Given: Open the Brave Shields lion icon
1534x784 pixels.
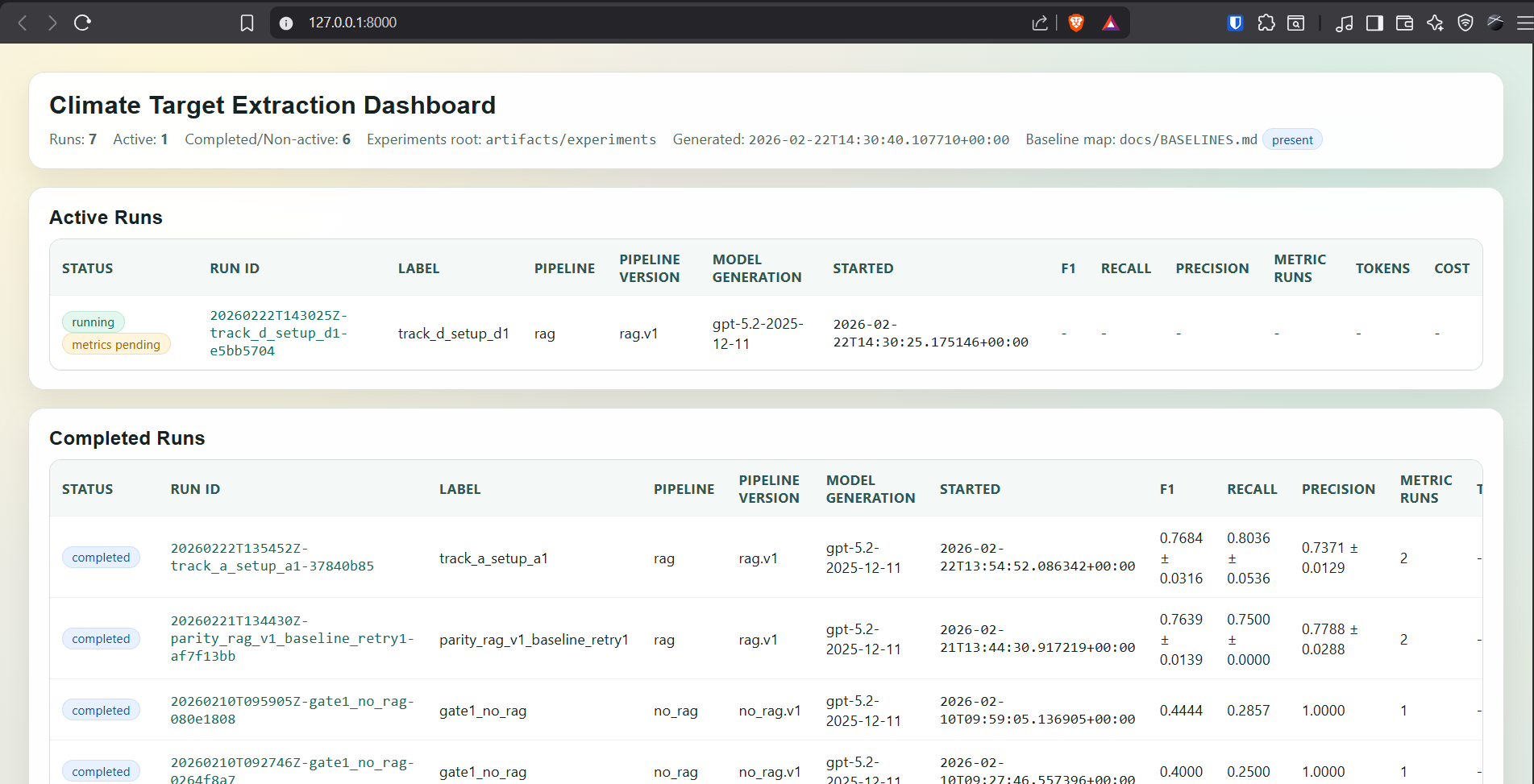Looking at the screenshot, I should point(1075,23).
